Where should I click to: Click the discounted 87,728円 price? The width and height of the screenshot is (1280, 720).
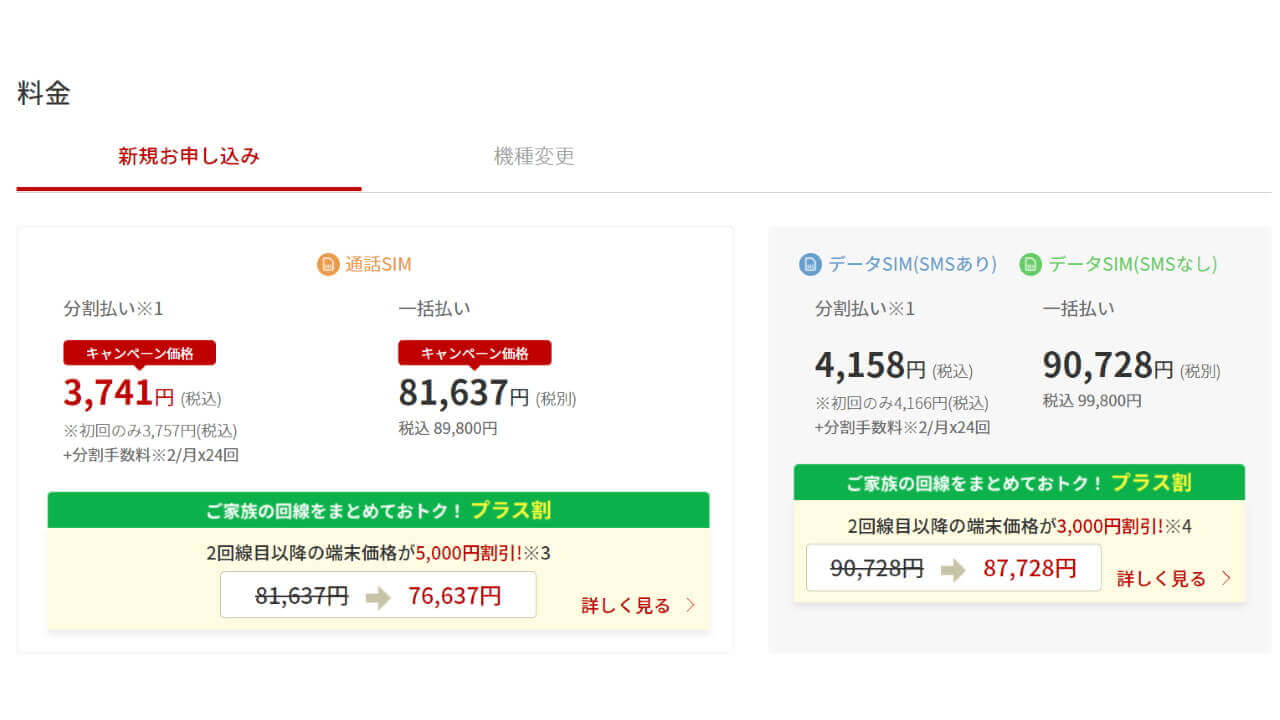(x=1029, y=568)
